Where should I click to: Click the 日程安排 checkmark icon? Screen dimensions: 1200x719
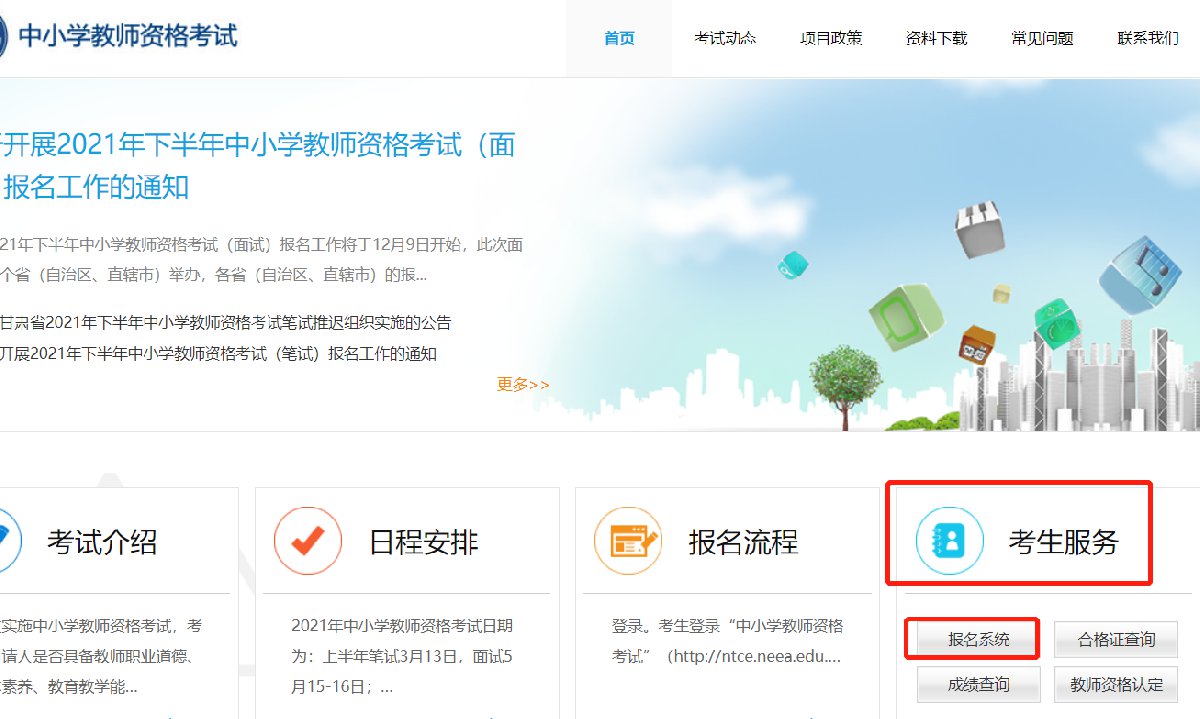308,541
